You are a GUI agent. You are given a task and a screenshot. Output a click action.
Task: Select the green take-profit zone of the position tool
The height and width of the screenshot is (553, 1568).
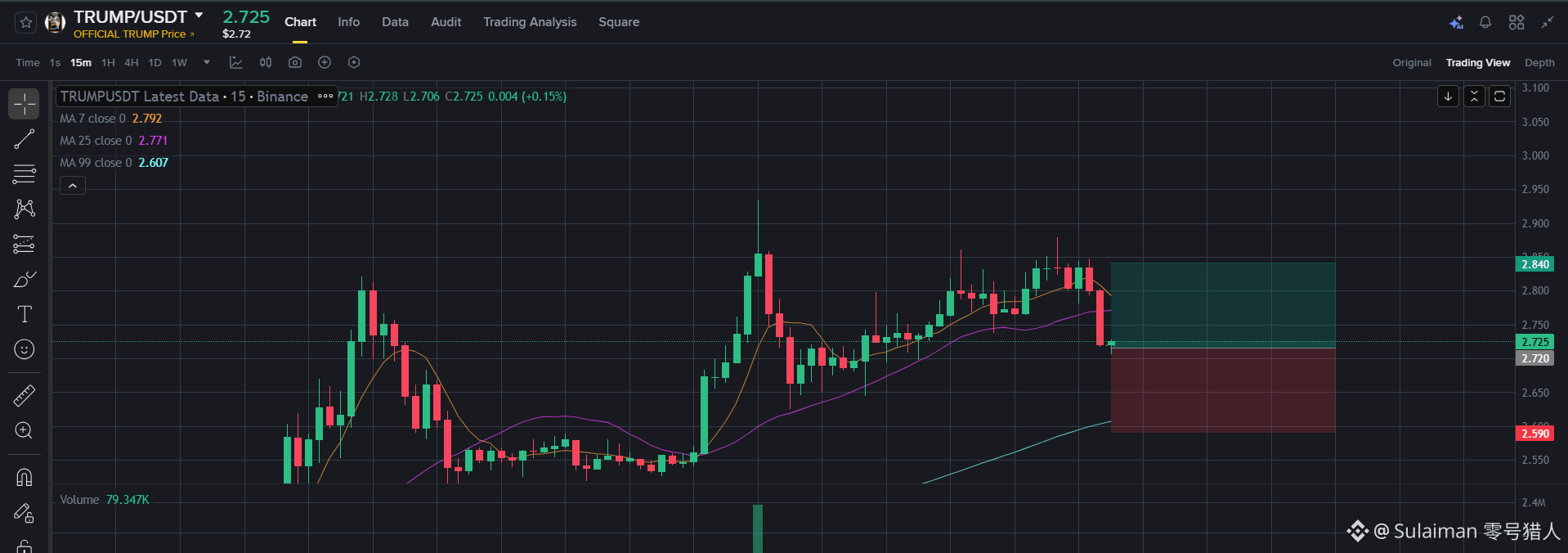(1223, 305)
